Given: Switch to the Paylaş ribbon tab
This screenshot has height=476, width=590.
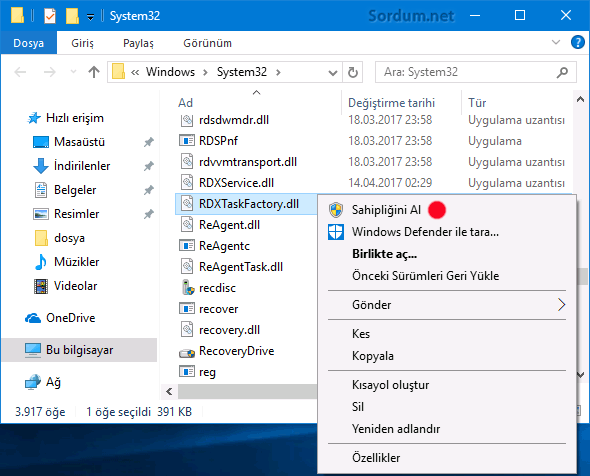Looking at the screenshot, I should [x=138, y=43].
